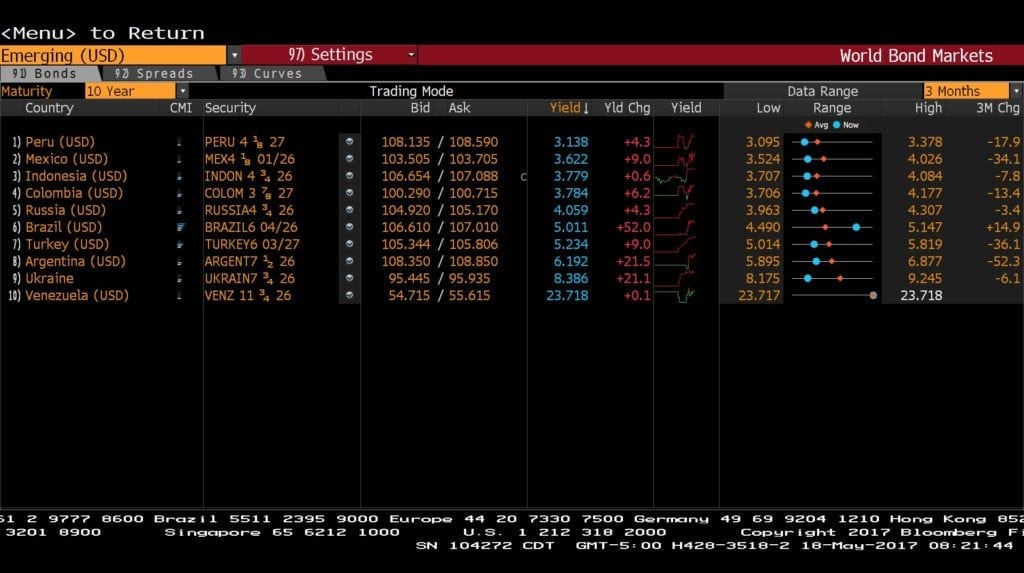Click the Yld Chg column header
This screenshot has height=573, width=1024.
coord(627,108)
